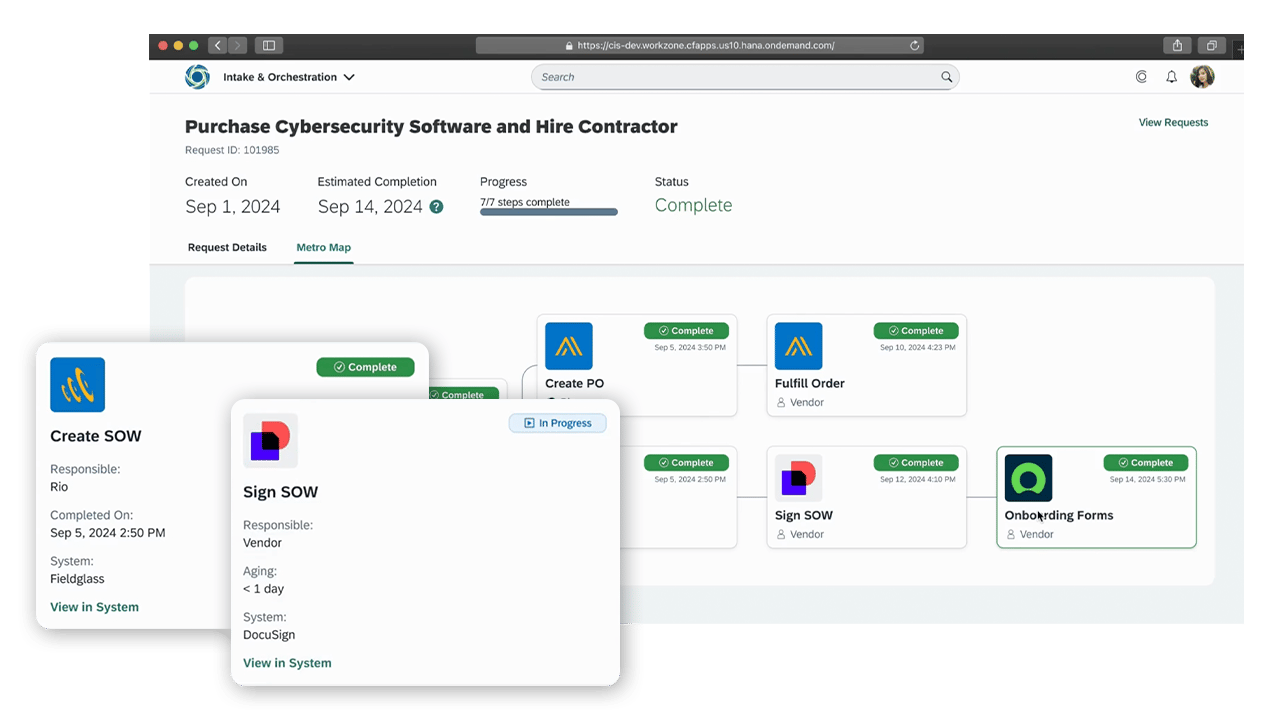Click the Fieldglass icon in Create SOW popup
The image size is (1280, 720).
(x=77, y=385)
